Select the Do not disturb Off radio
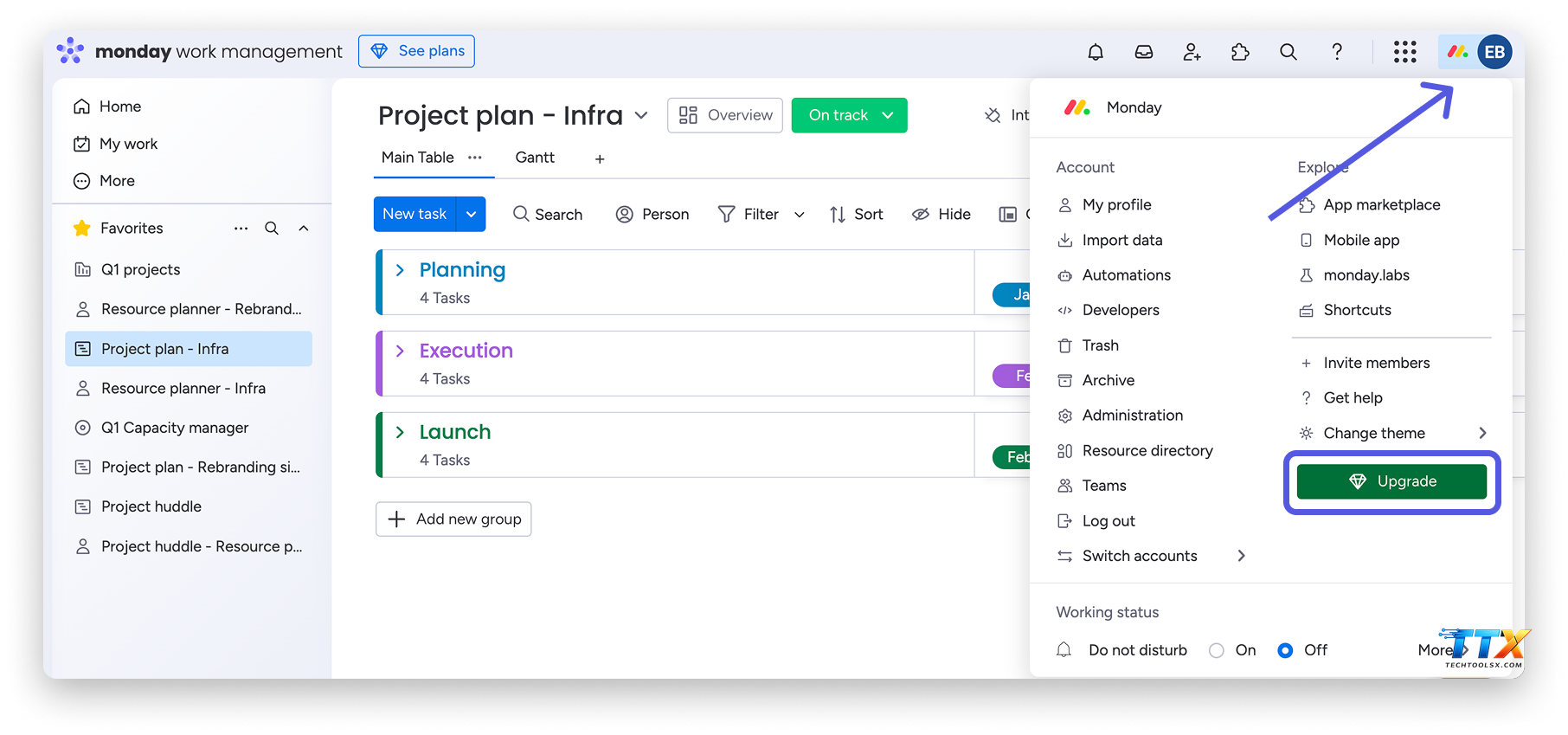The height and width of the screenshot is (735, 1568). coord(1285,650)
